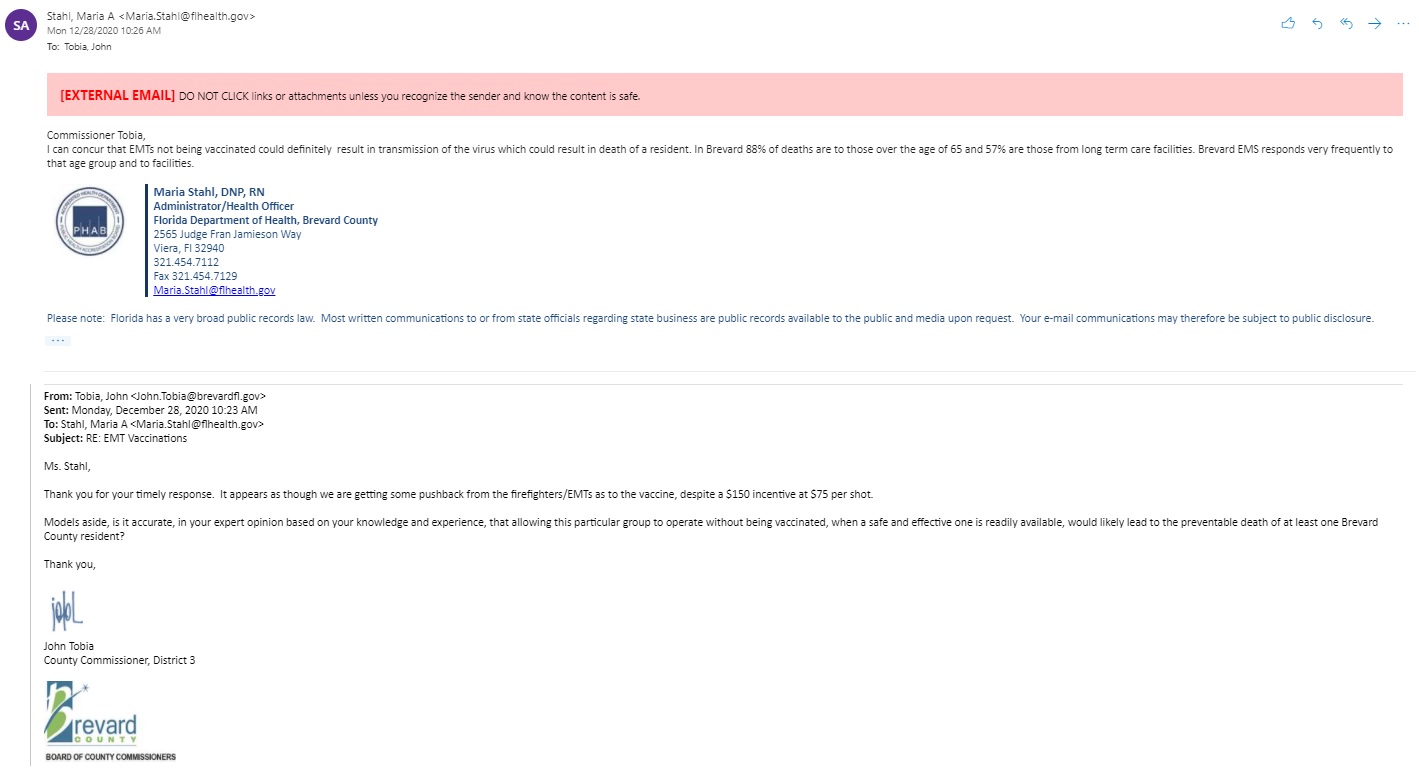Viewport: 1419px width, 777px height.
Task: Click the Reply arrow icon
Action: point(1317,23)
